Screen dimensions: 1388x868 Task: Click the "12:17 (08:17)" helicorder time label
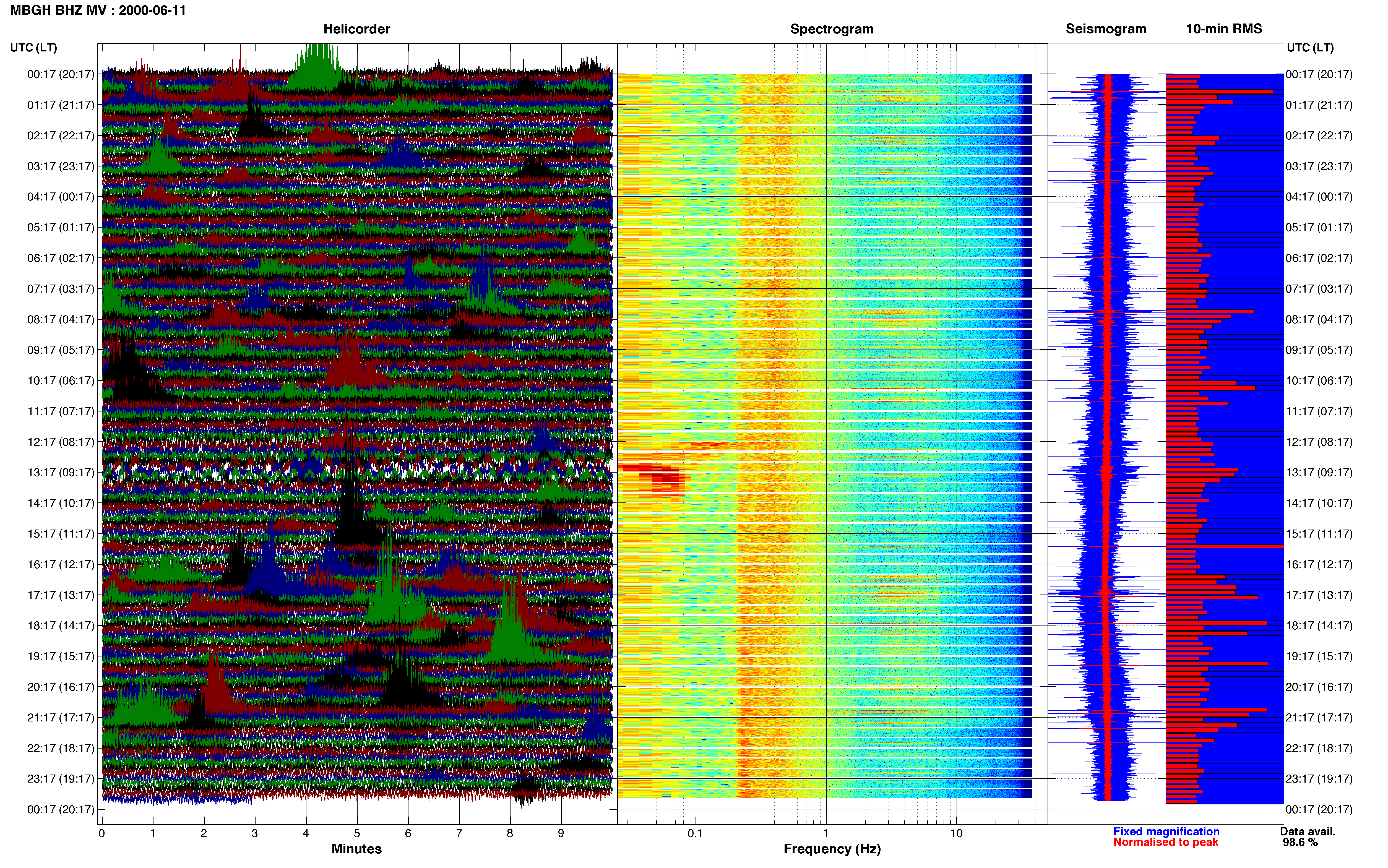[61, 442]
